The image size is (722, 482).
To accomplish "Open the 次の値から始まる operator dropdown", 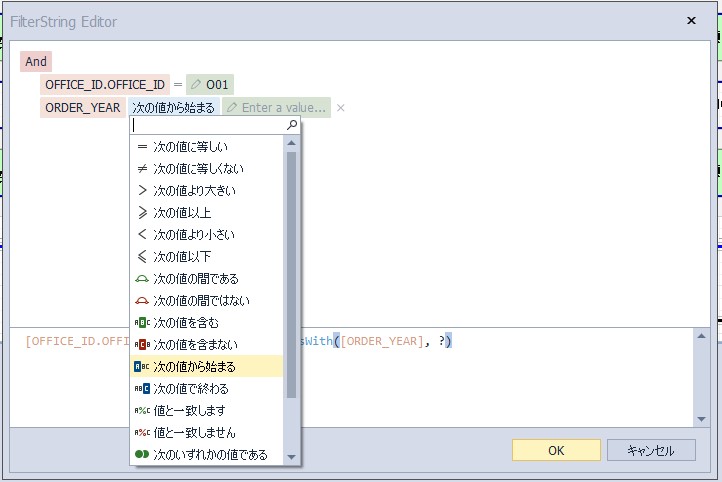I will (x=173, y=108).
